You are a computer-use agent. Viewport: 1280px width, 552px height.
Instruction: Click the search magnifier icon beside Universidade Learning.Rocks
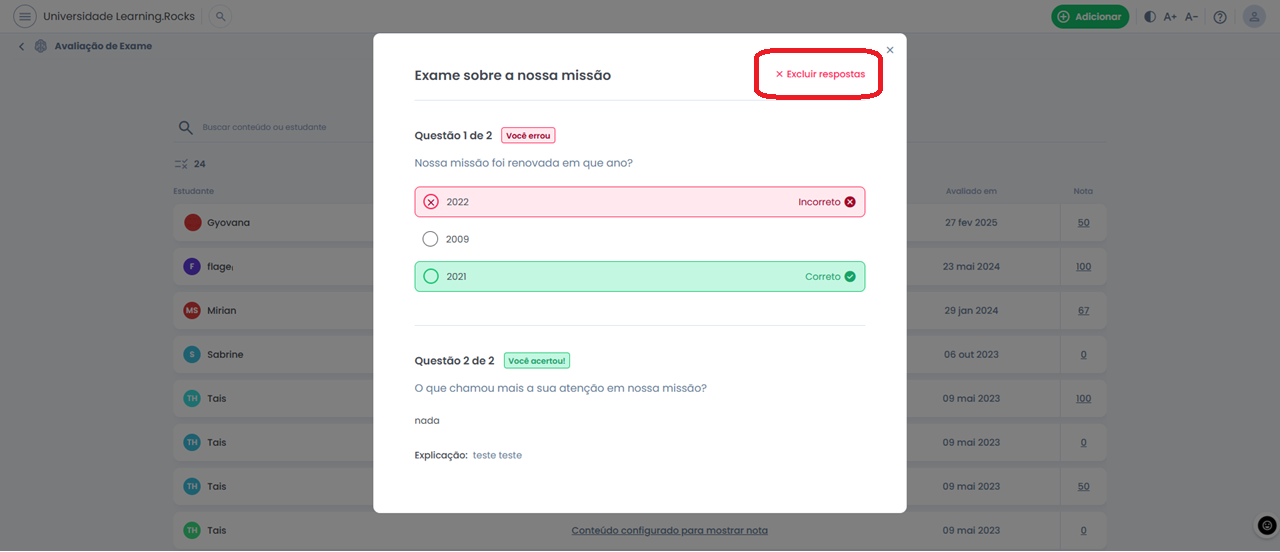[221, 17]
